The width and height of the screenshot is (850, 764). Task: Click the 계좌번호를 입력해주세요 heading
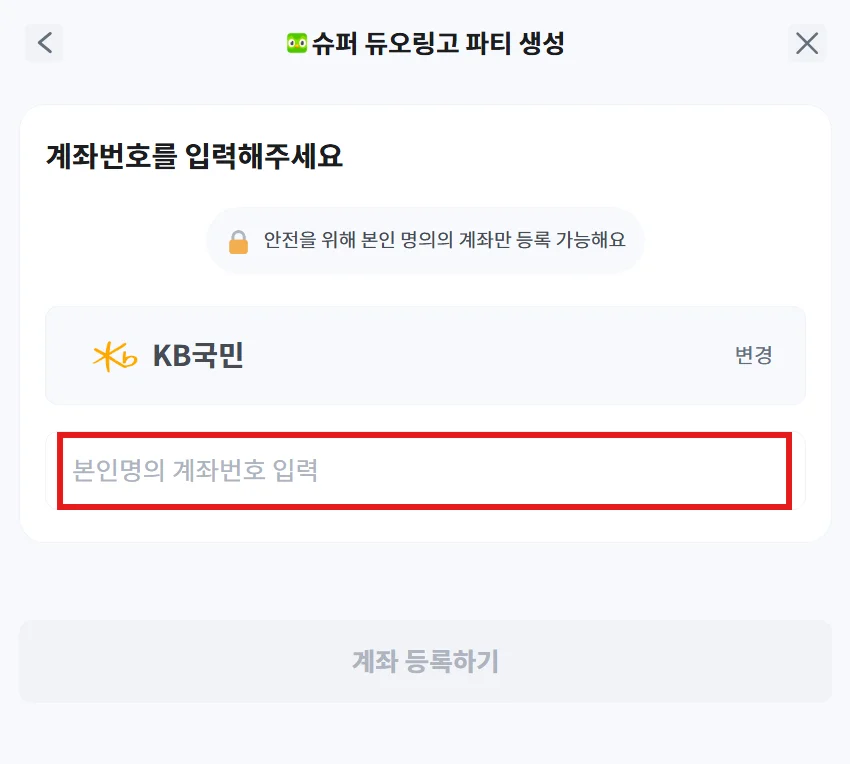(x=194, y=156)
